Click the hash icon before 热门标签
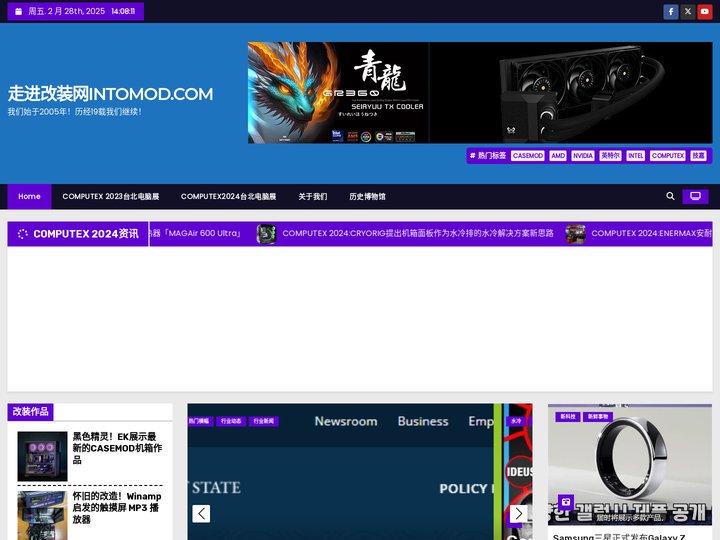Screen dimensions: 720x540 click(x=472, y=156)
